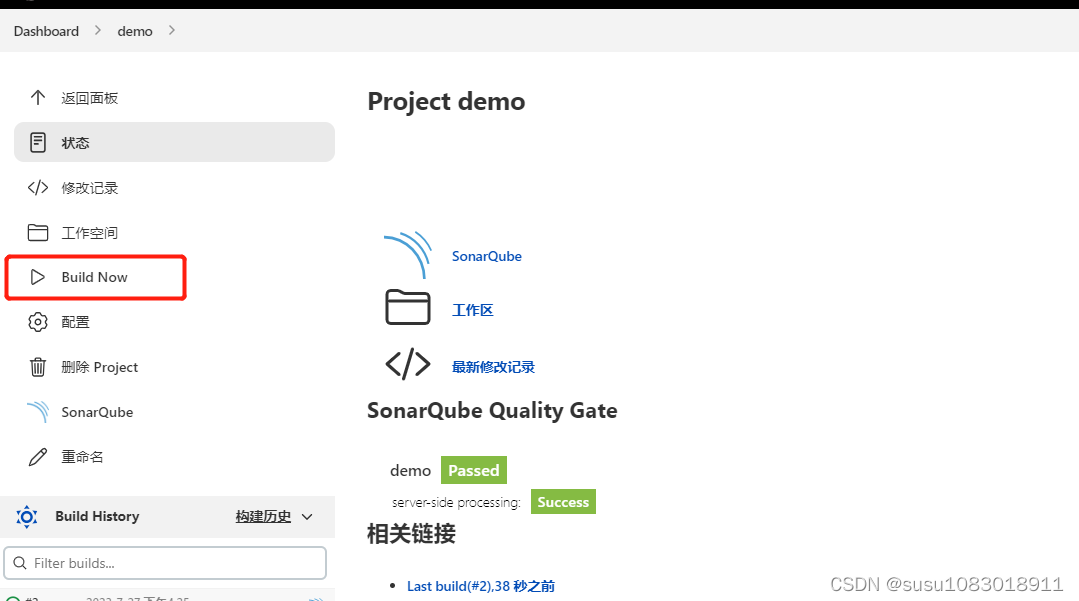
Task: Click the play icon beside Build Now
Action: [x=38, y=277]
